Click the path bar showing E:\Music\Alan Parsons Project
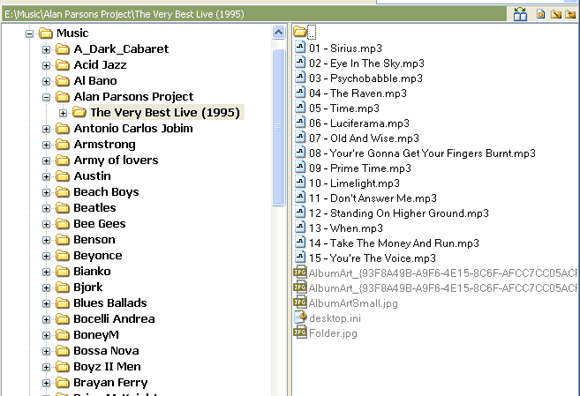 tap(254, 14)
